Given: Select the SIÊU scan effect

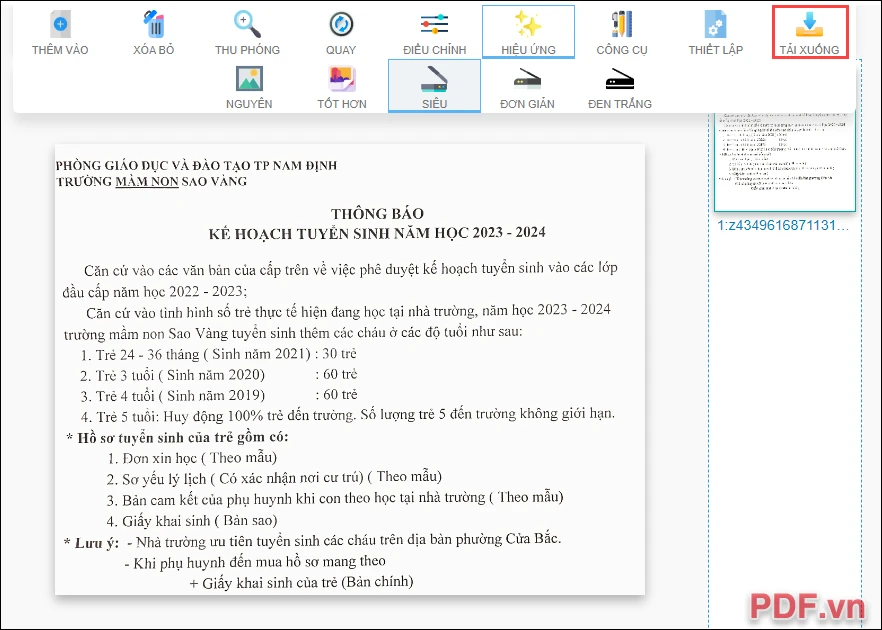Looking at the screenshot, I should coord(434,87).
